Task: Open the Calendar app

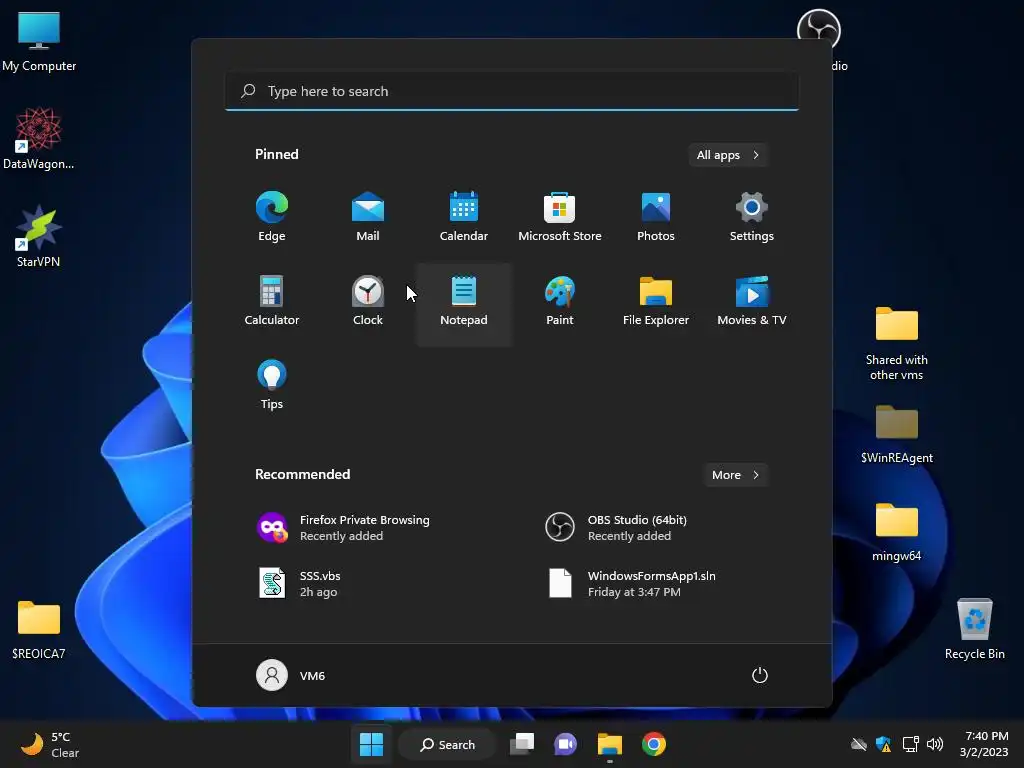Action: 464,217
